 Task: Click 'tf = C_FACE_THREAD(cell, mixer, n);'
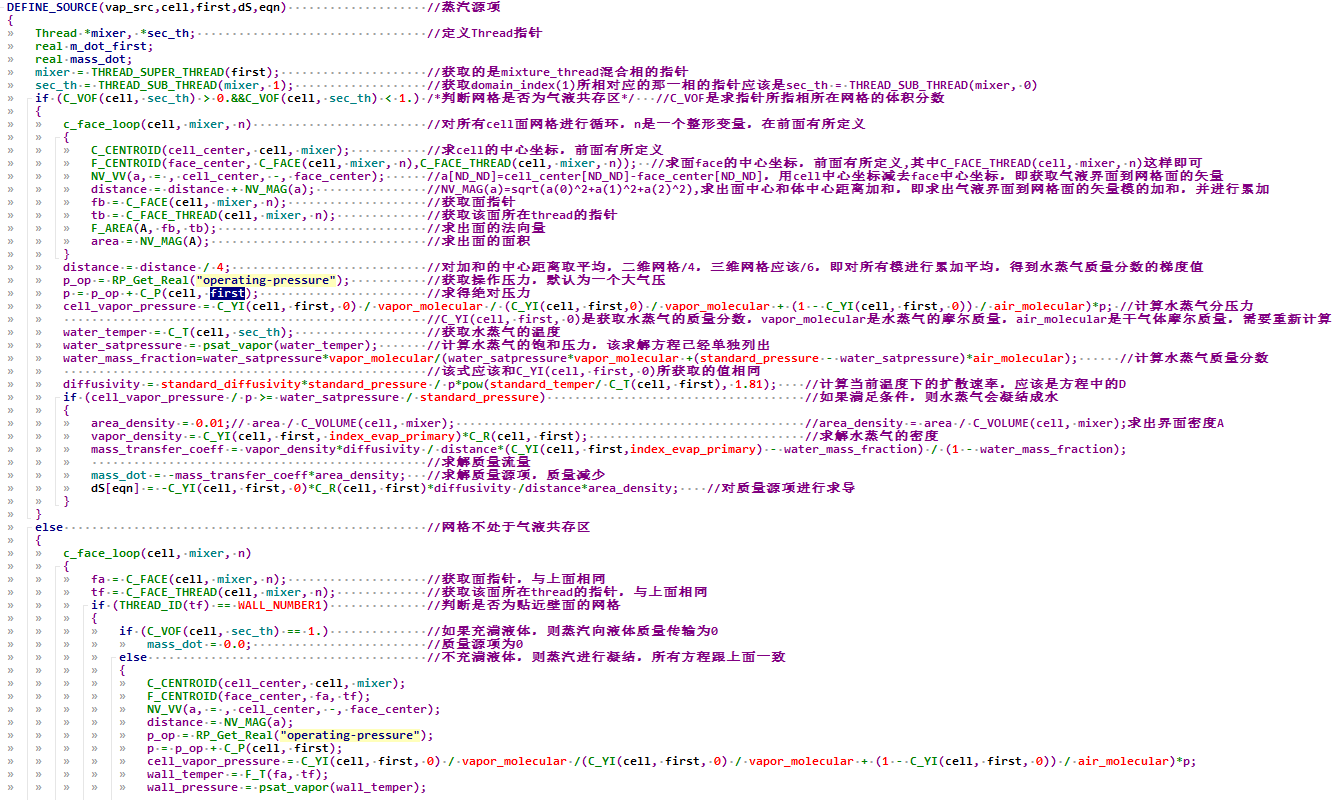[213, 592]
